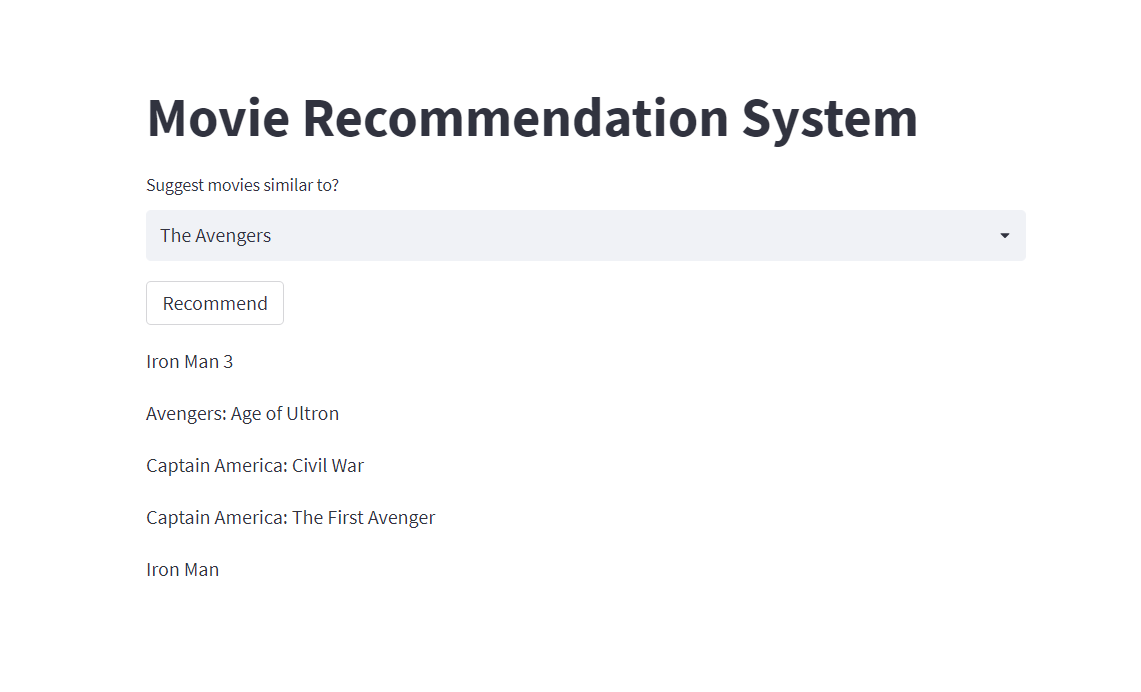Choose 'Captain America: Civil War' from the list

tap(255, 465)
